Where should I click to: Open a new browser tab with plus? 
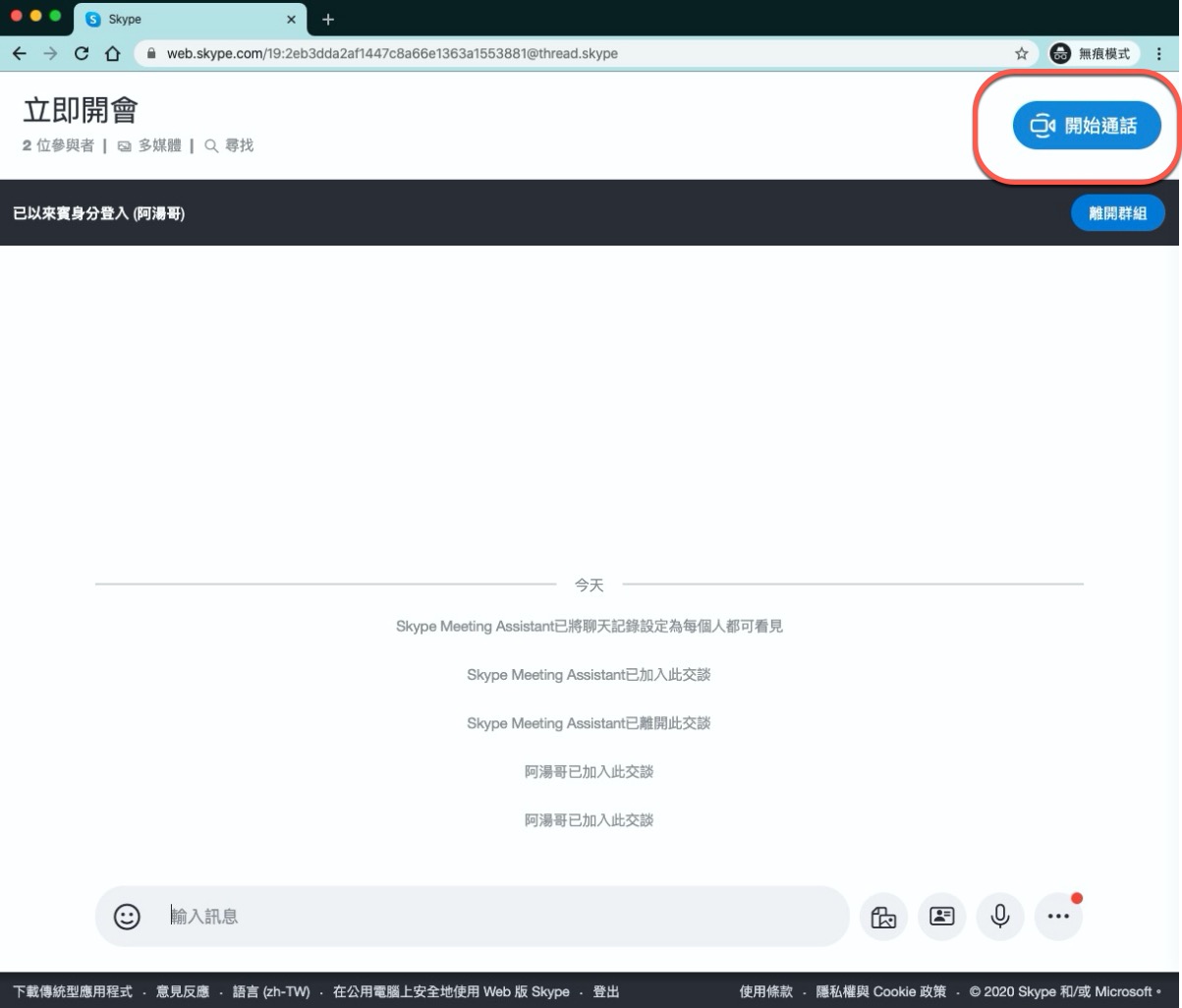click(x=328, y=20)
